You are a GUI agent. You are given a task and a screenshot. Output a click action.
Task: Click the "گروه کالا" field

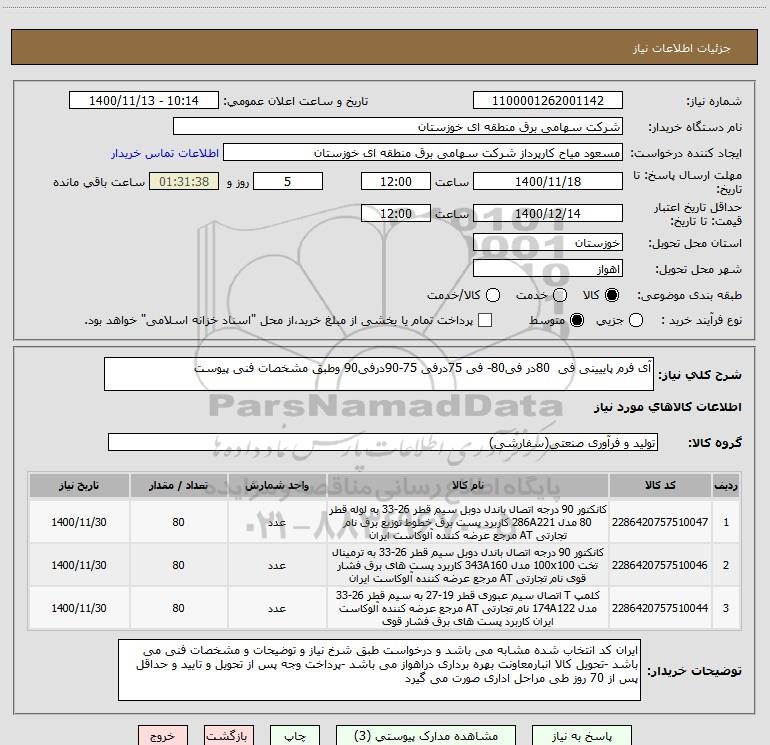pyautogui.click(x=380, y=442)
